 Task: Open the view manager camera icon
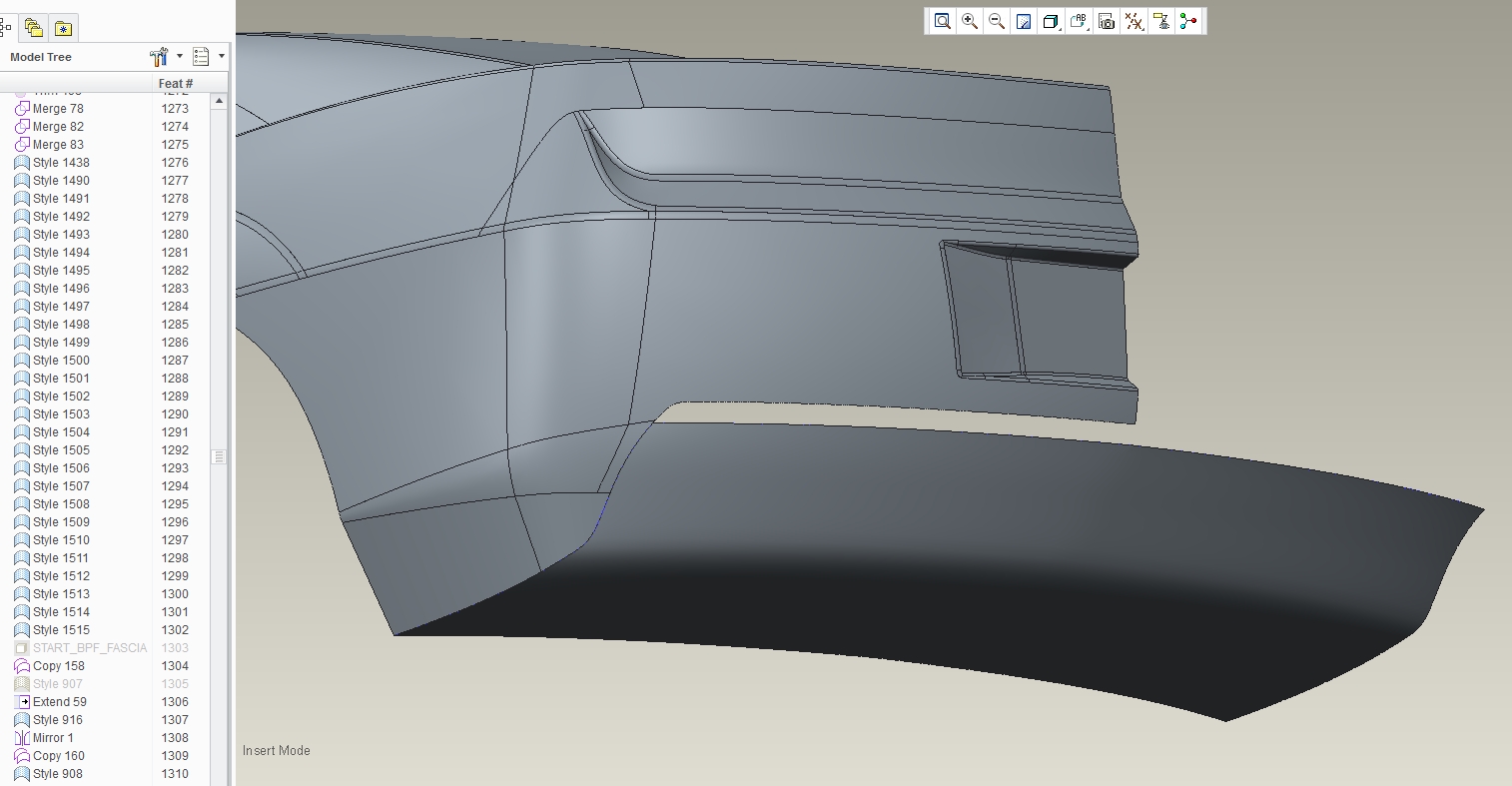click(x=1106, y=21)
